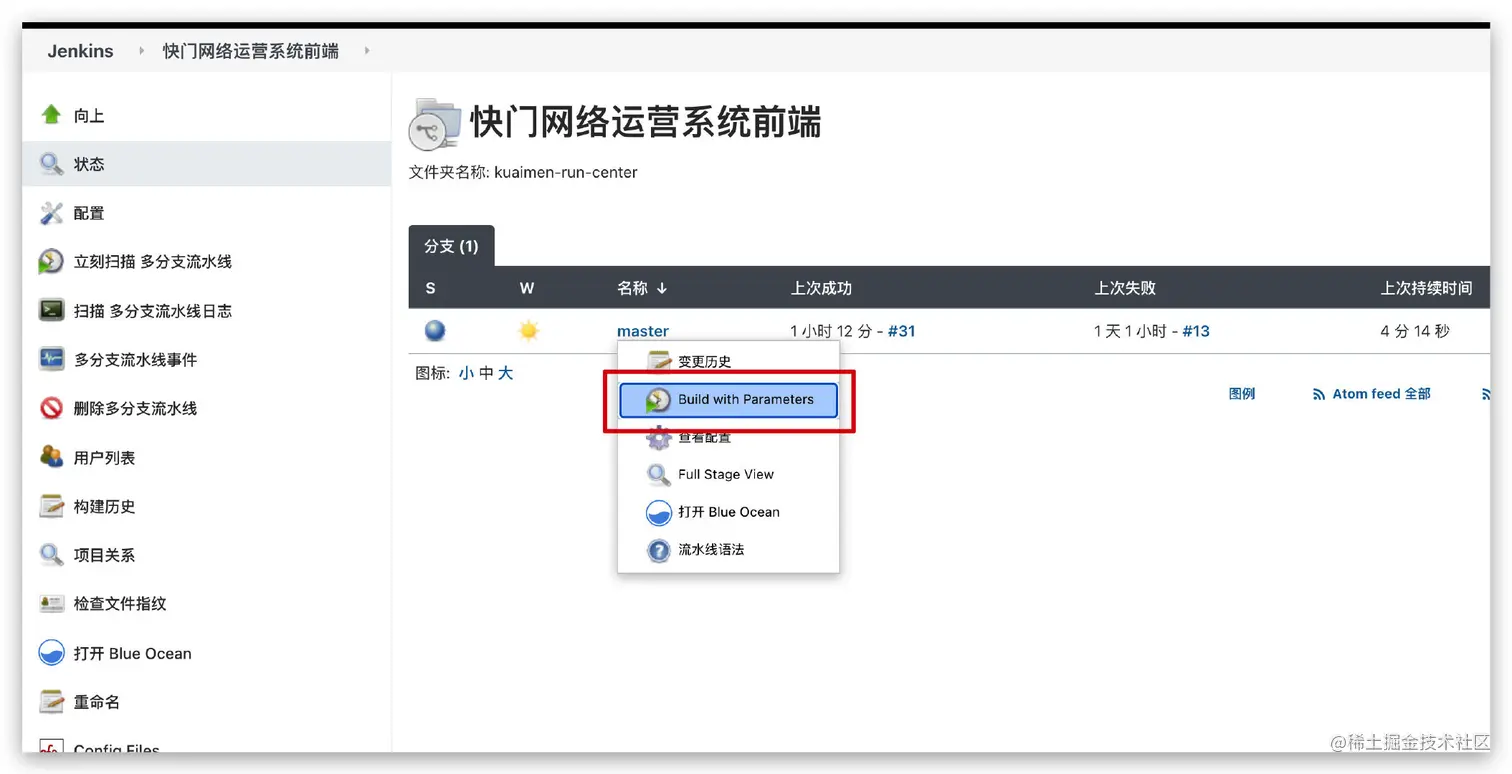Open 配置 in the sidebar
Screen dimensions: 1512x774
89,213
